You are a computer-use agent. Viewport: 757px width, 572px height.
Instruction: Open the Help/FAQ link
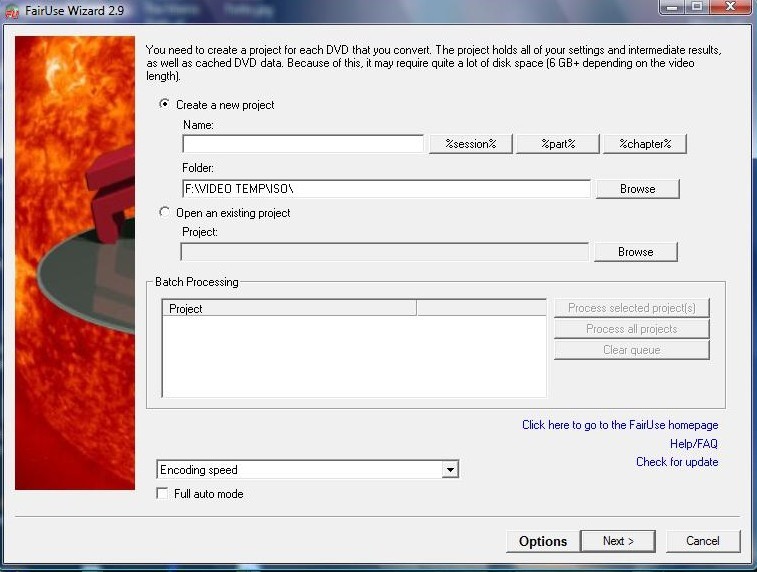point(694,444)
